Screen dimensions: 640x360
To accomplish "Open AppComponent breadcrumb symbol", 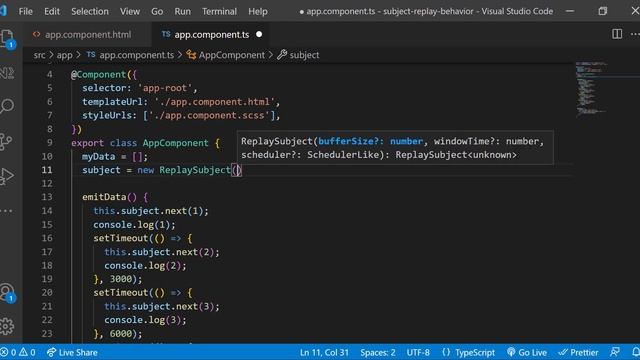I will [x=226, y=55].
